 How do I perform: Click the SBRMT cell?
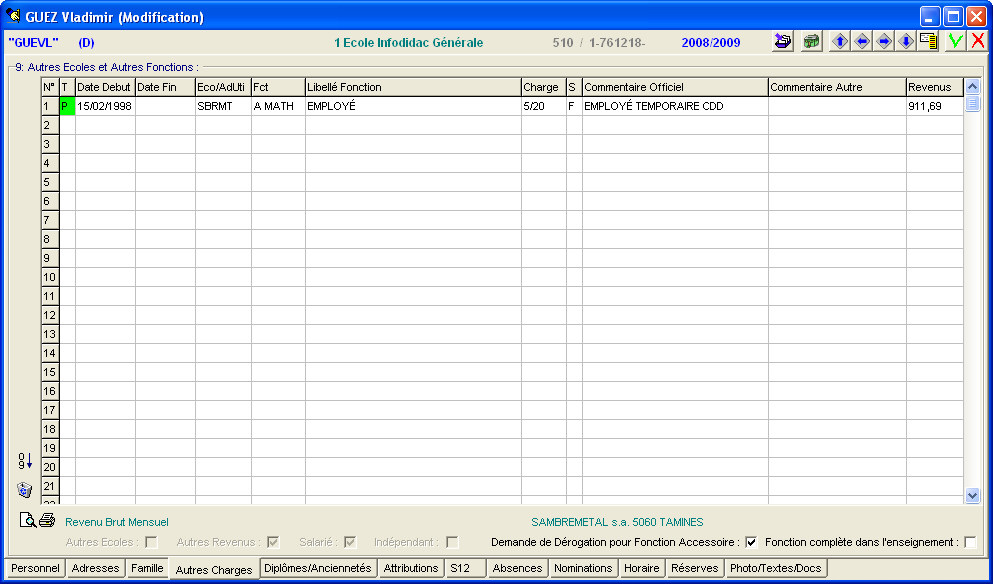click(x=223, y=106)
